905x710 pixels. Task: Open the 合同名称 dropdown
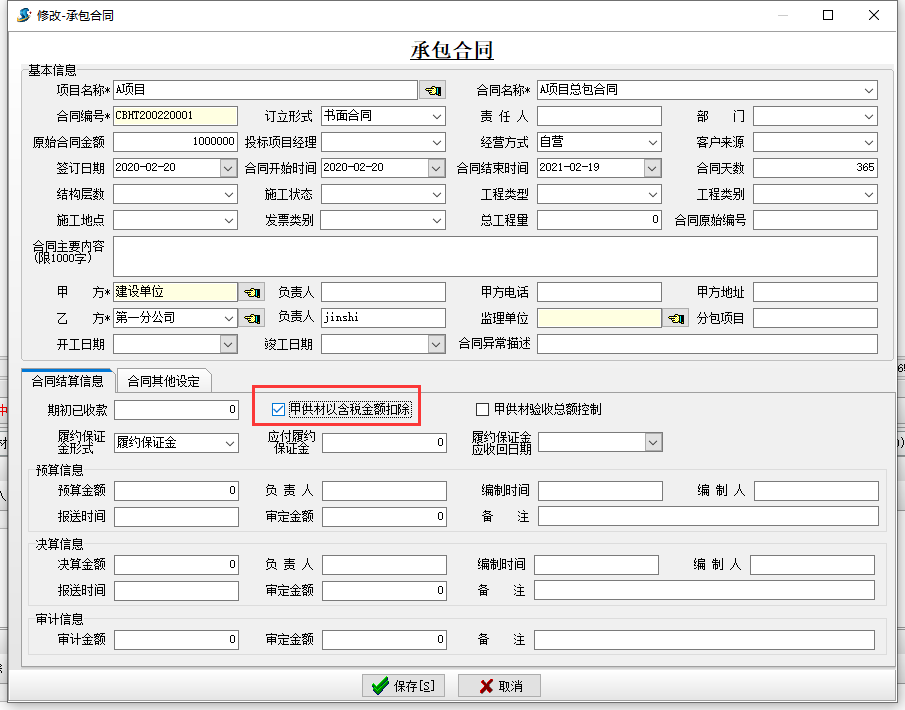pos(869,90)
